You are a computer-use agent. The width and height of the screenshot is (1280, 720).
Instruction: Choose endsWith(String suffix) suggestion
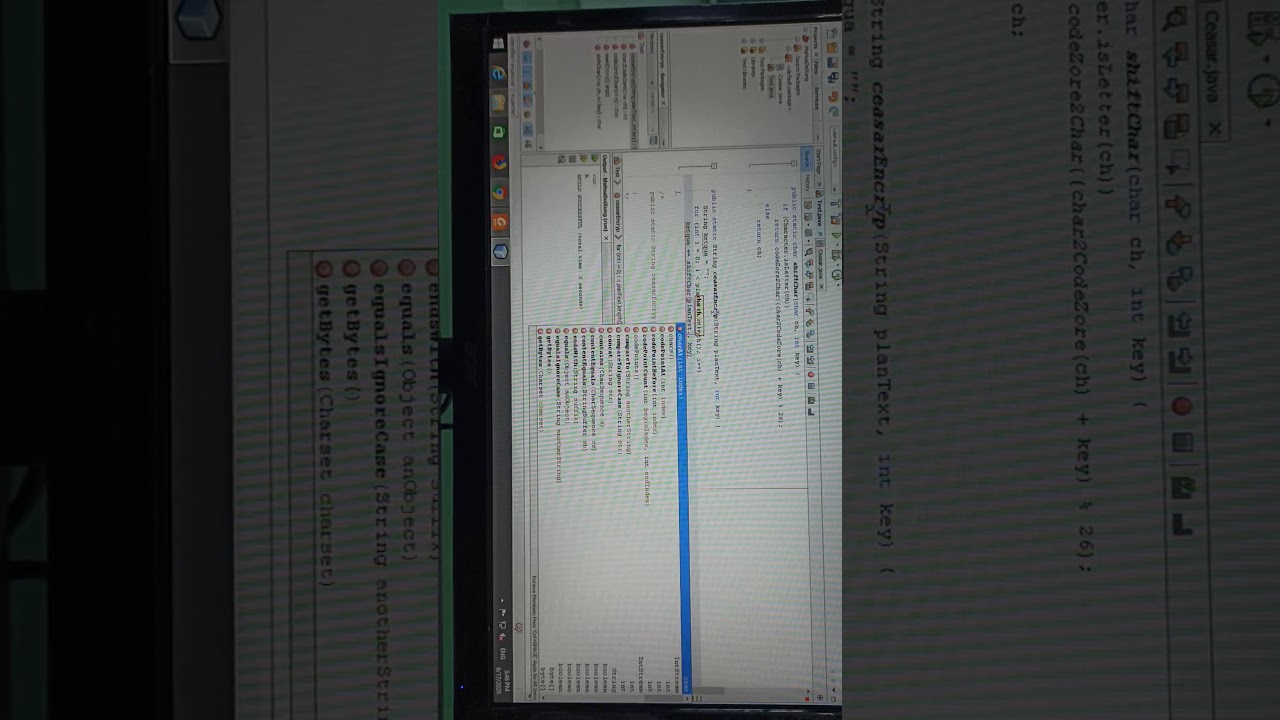pos(575,510)
